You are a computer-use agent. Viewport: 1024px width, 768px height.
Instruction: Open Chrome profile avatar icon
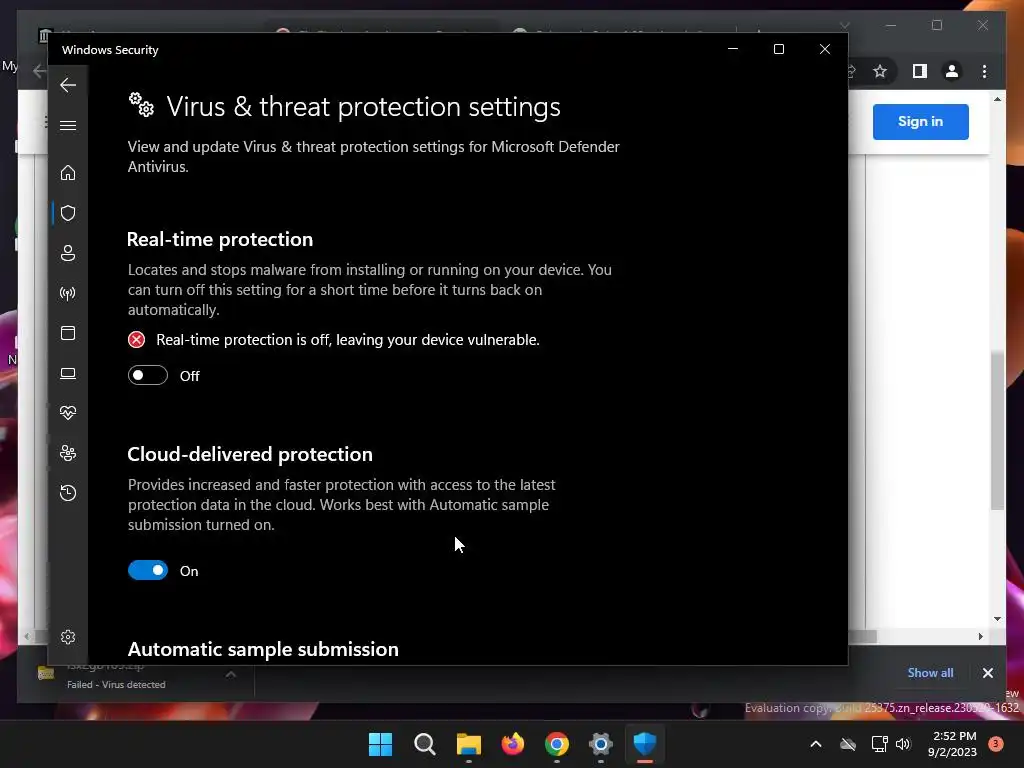pyautogui.click(x=952, y=71)
